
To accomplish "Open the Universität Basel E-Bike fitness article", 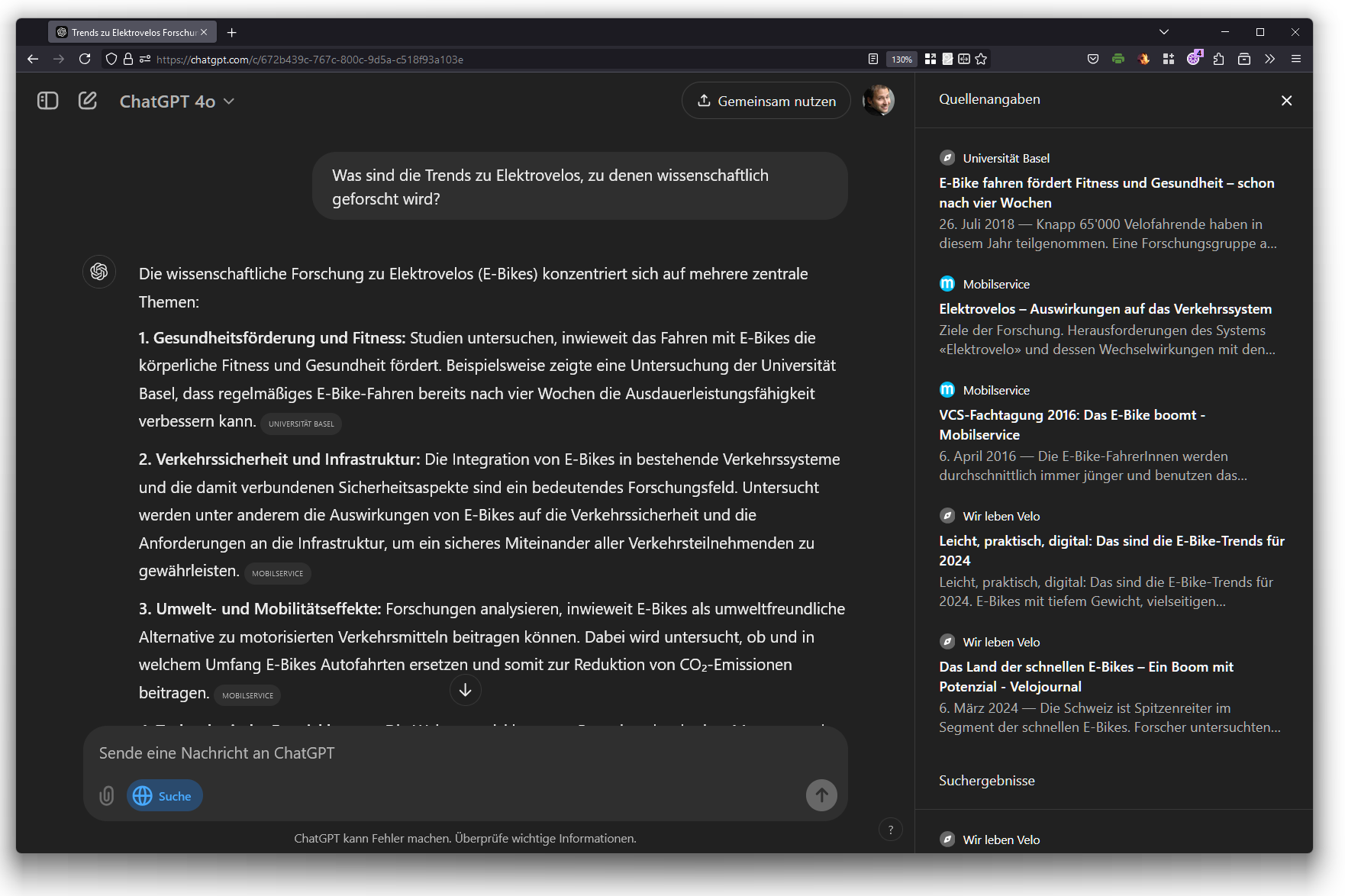I will [1107, 193].
